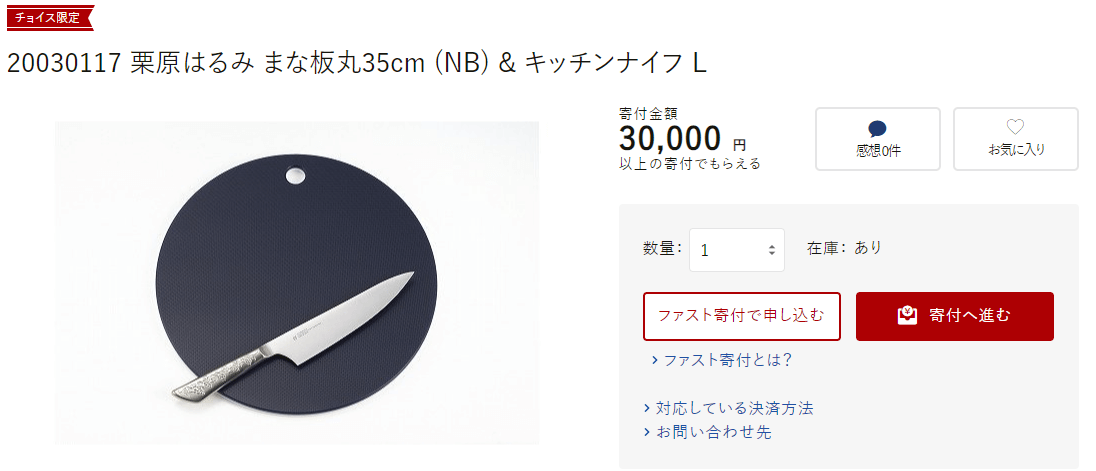This screenshot has width=1096, height=471.
Task: Click the speech bubble reviews icon
Action: (877, 128)
